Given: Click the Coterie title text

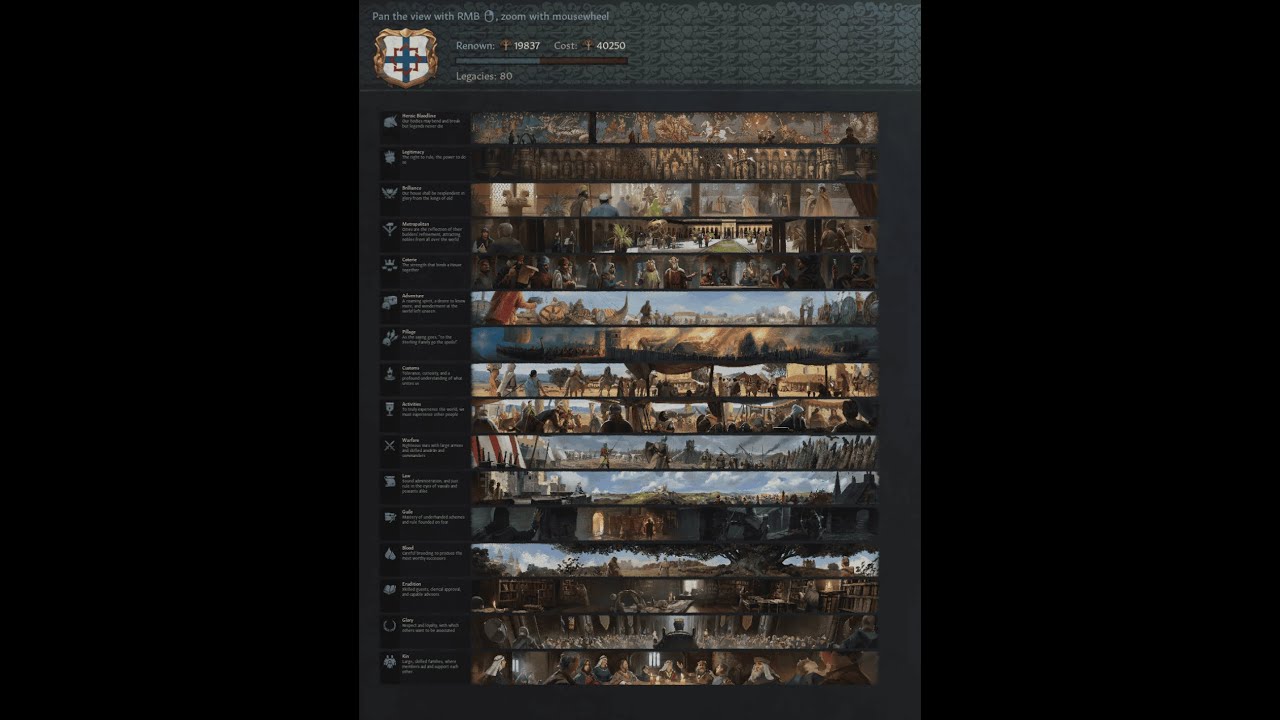Looking at the screenshot, I should click(x=410, y=260).
